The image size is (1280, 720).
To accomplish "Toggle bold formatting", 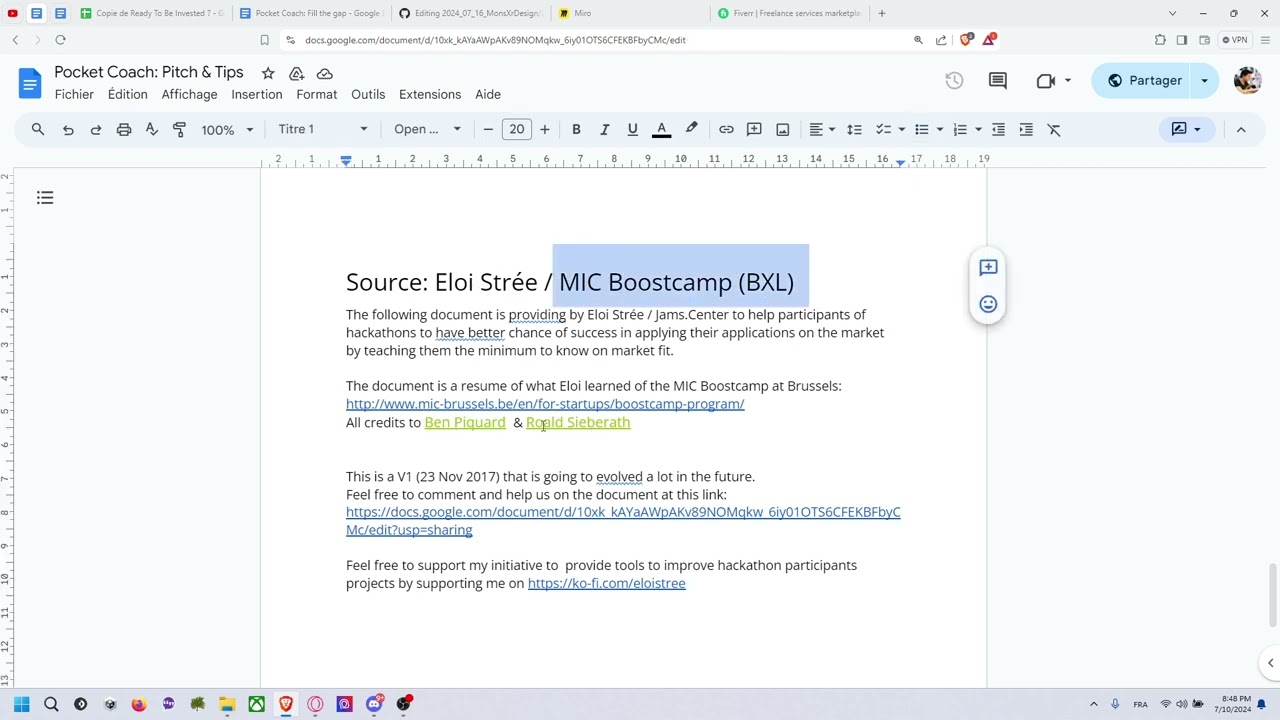I will 576,129.
